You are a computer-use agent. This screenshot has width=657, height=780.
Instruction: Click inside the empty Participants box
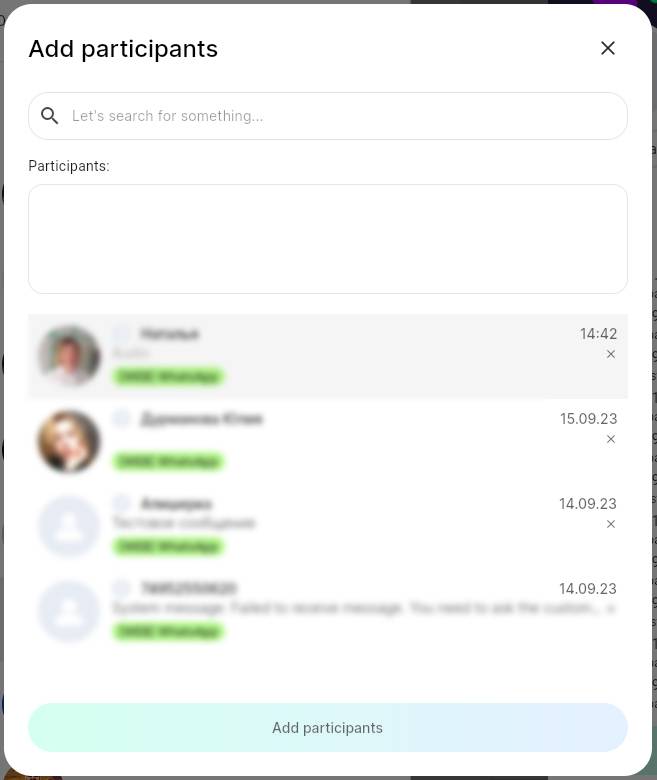(328, 239)
